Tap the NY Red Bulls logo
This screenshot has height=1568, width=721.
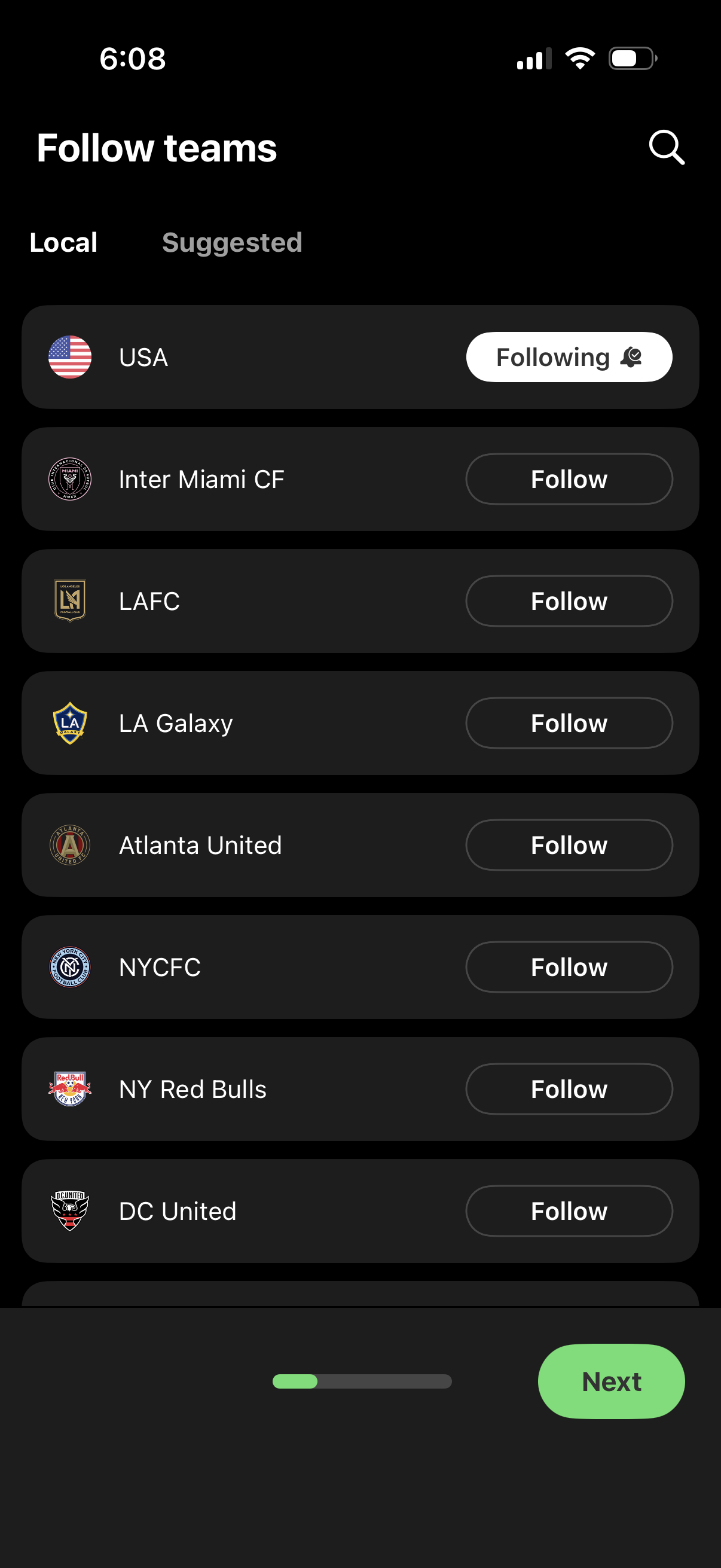pyautogui.click(x=70, y=1089)
